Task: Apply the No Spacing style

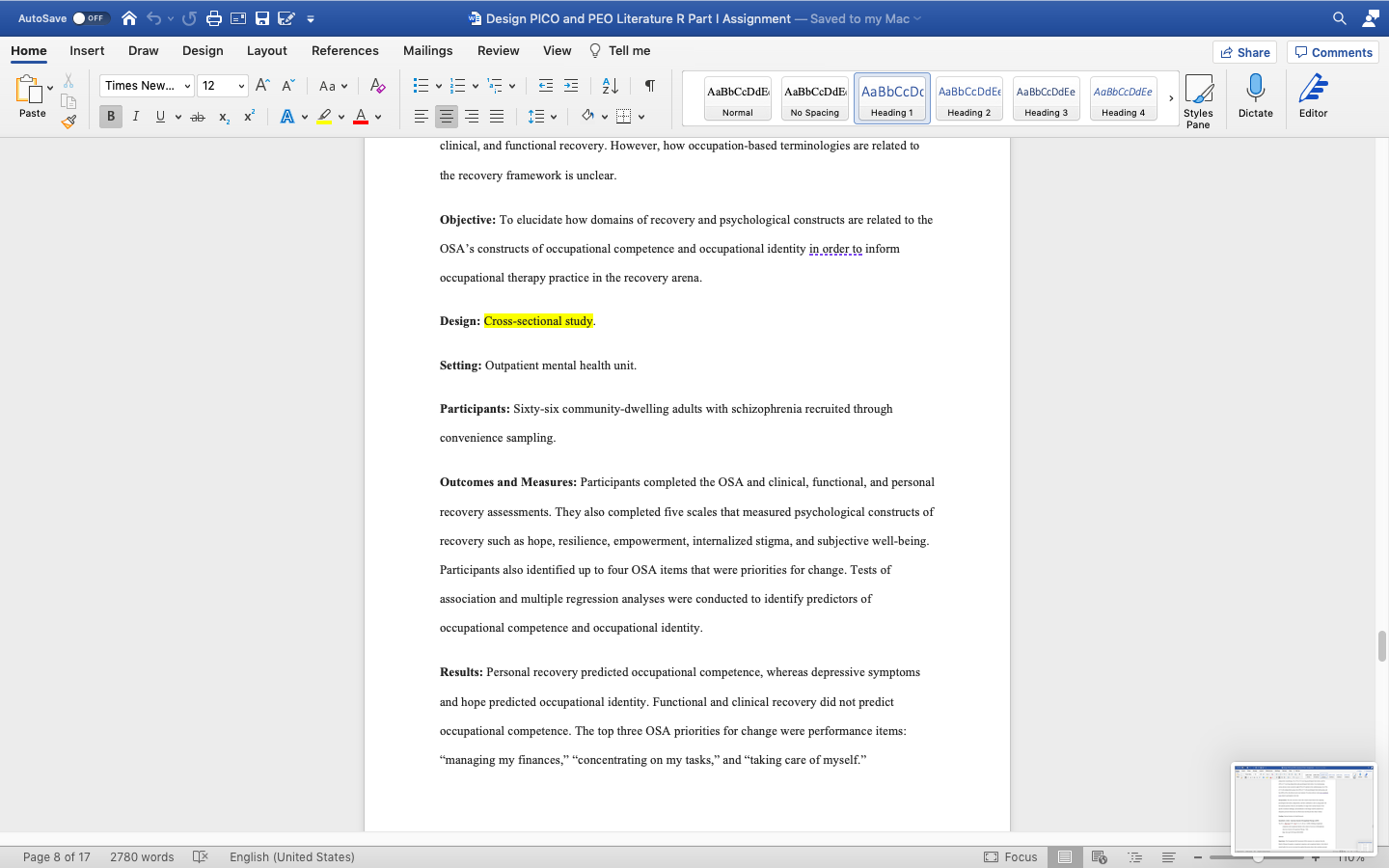Action: 815,98
